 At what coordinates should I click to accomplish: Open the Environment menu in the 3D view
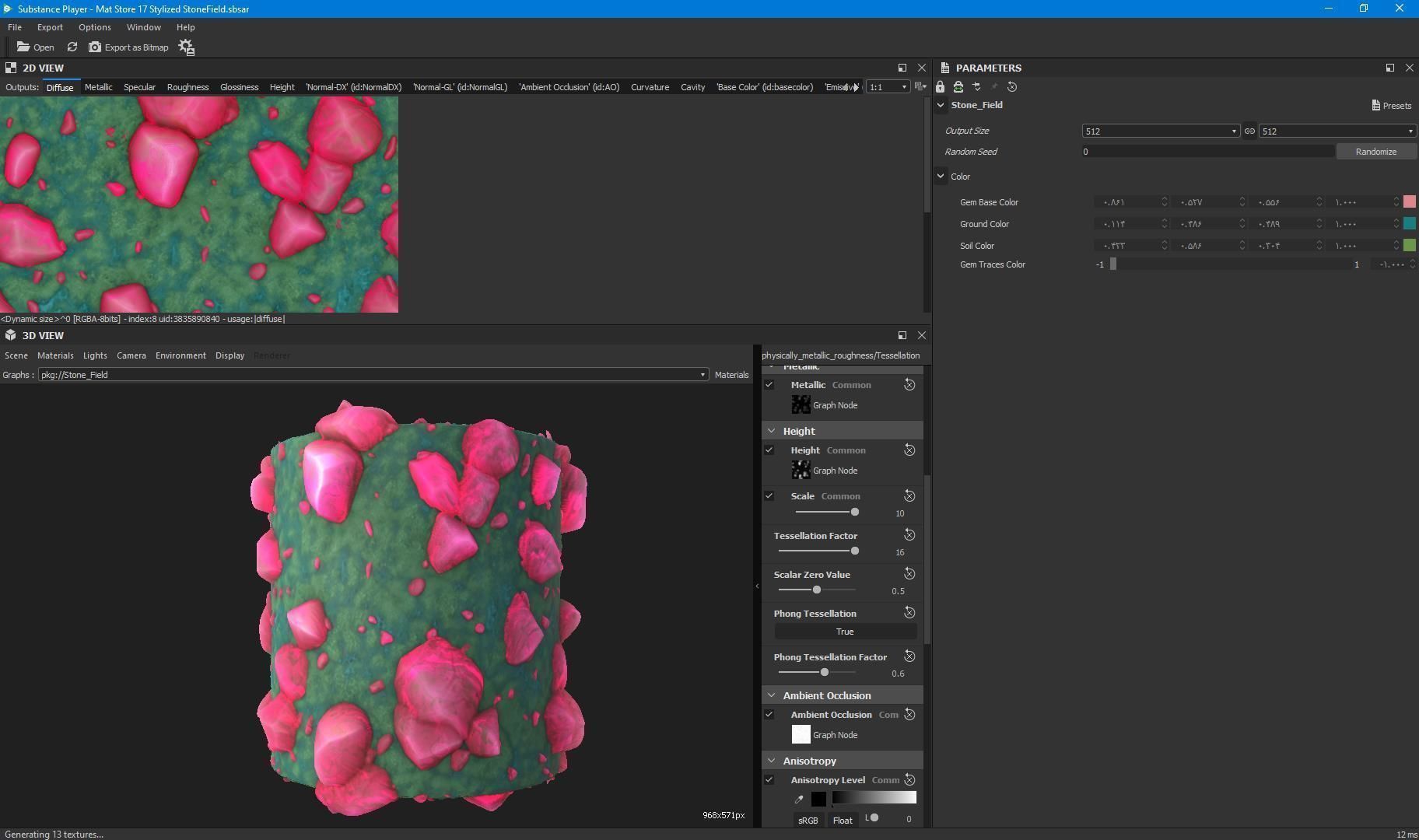(180, 355)
